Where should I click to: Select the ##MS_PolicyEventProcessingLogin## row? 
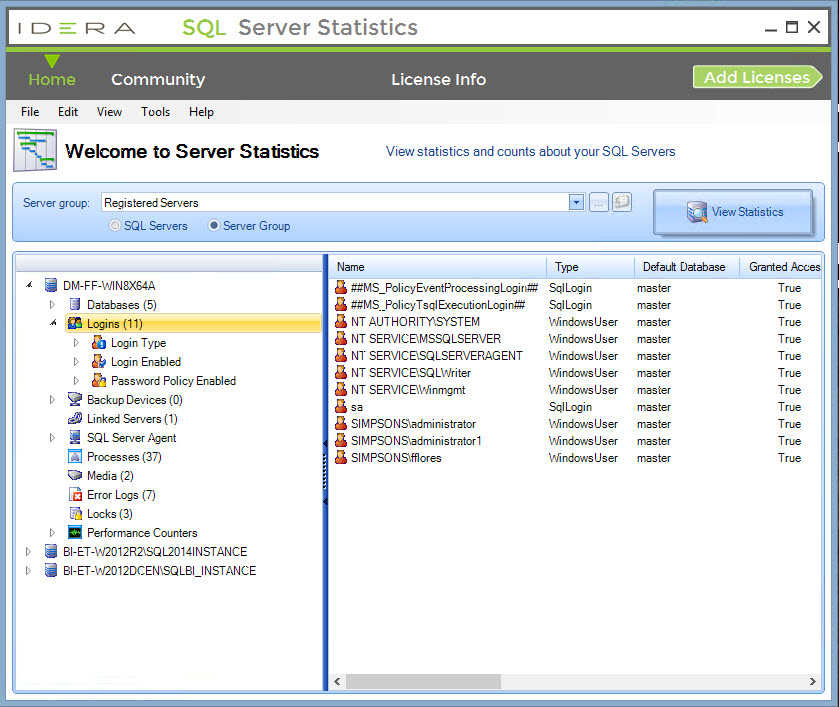tap(576, 288)
